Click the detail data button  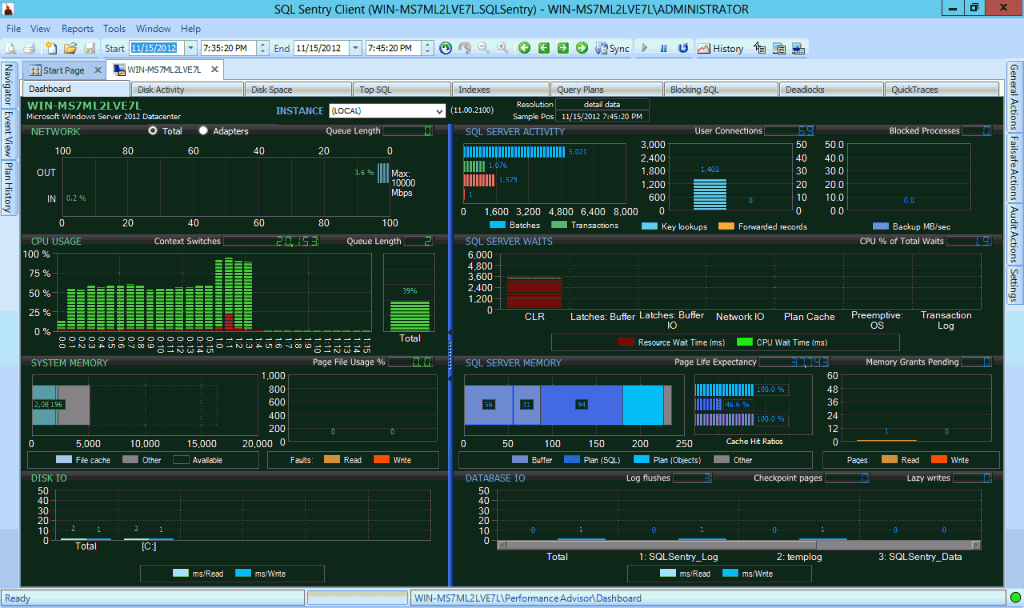(x=602, y=103)
